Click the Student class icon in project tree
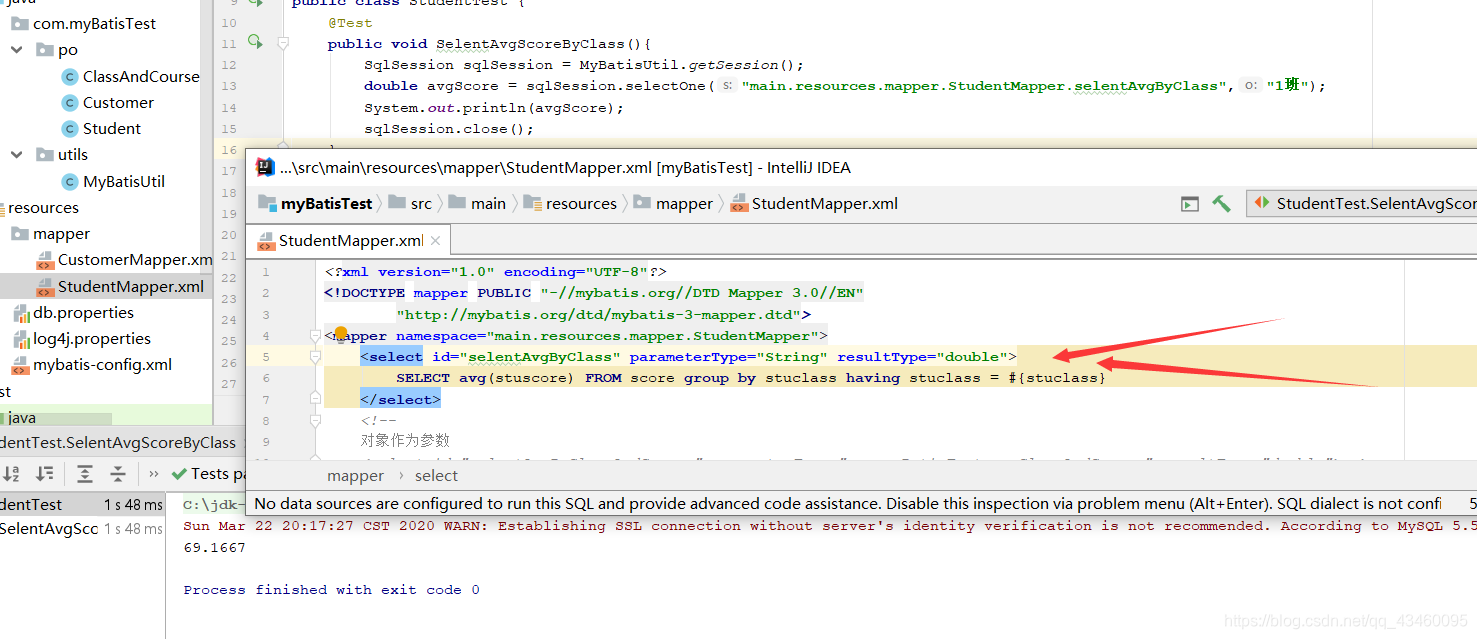The height and width of the screenshot is (639, 1477). 69,128
